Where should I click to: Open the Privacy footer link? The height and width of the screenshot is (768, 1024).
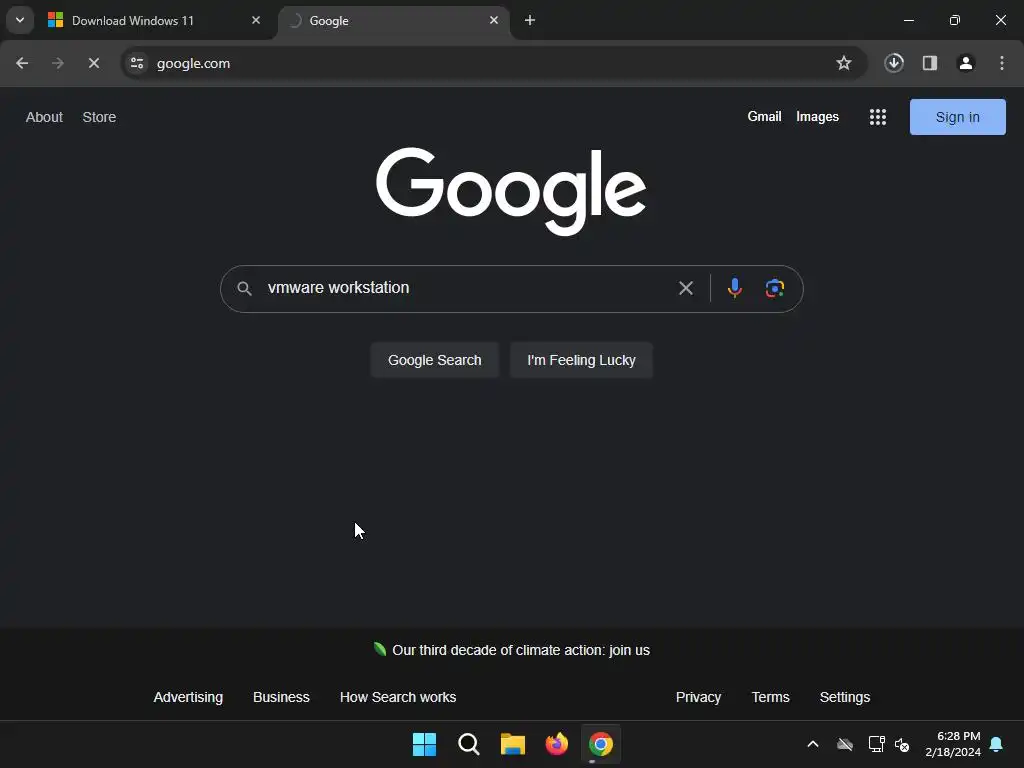pos(698,697)
